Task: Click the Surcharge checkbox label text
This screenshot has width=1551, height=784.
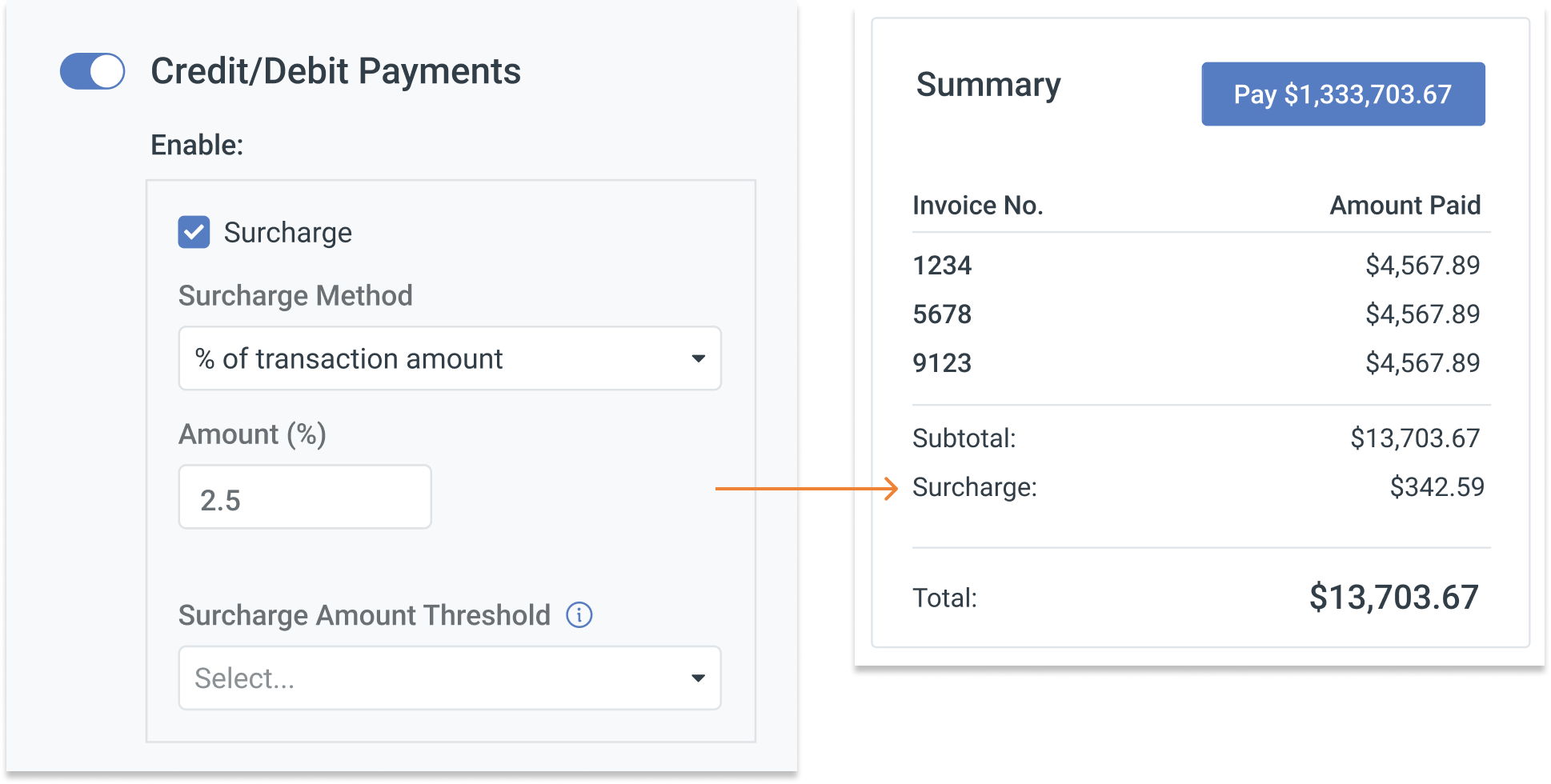Action: (287, 233)
